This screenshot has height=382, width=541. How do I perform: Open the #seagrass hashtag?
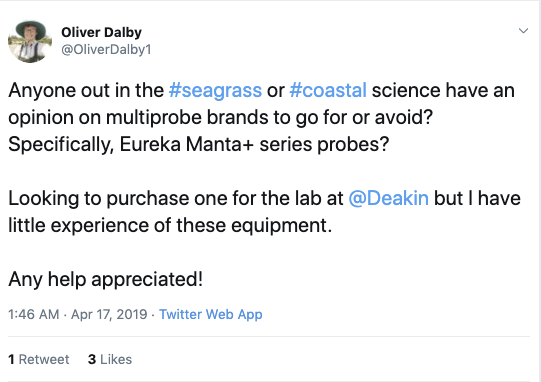click(215, 90)
